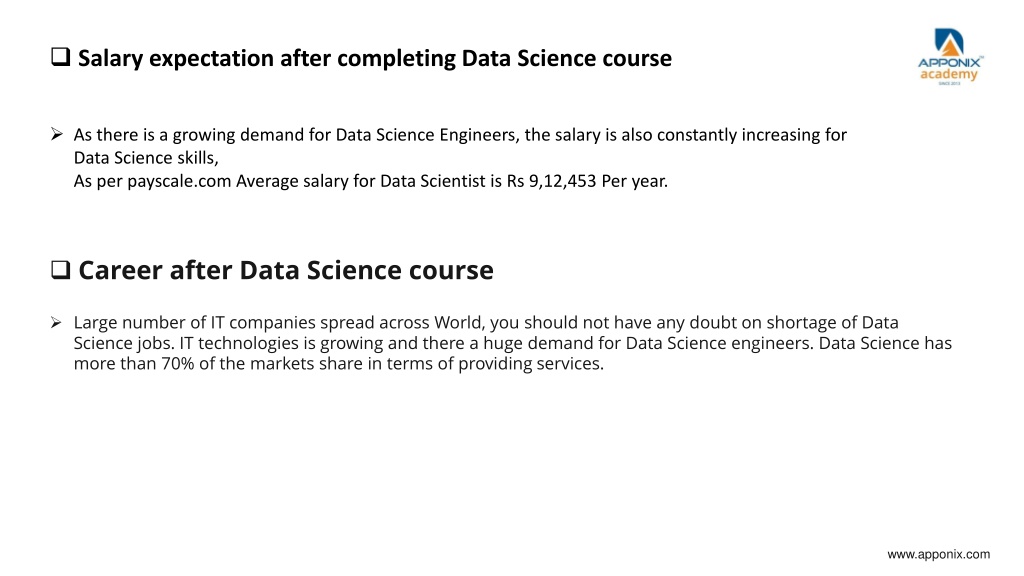Click the arrow bullet before 'Large number of IT'
The height and width of the screenshot is (576, 1024).
pyautogui.click(x=56, y=322)
